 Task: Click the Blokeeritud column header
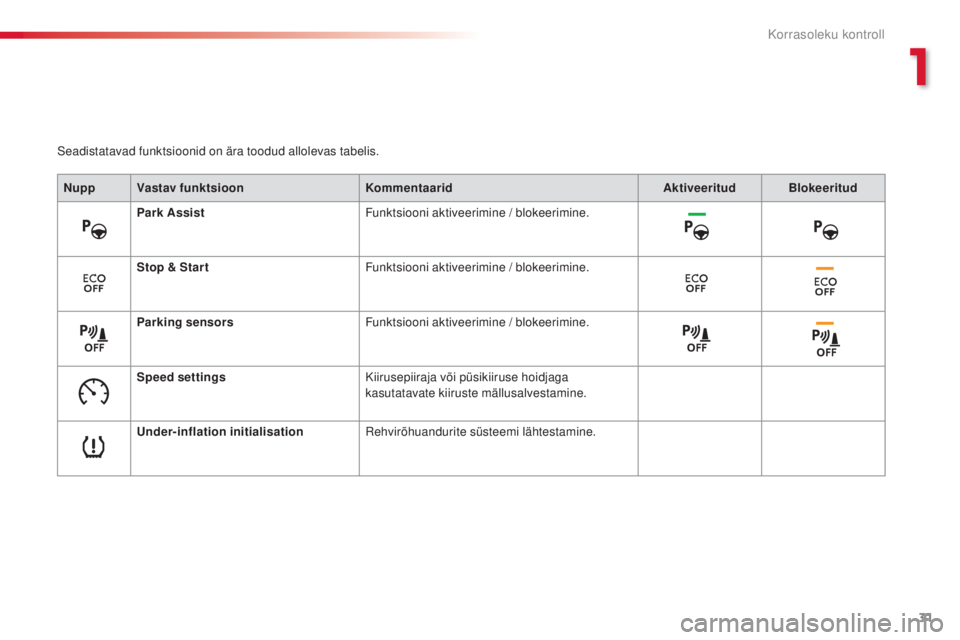pos(823,188)
